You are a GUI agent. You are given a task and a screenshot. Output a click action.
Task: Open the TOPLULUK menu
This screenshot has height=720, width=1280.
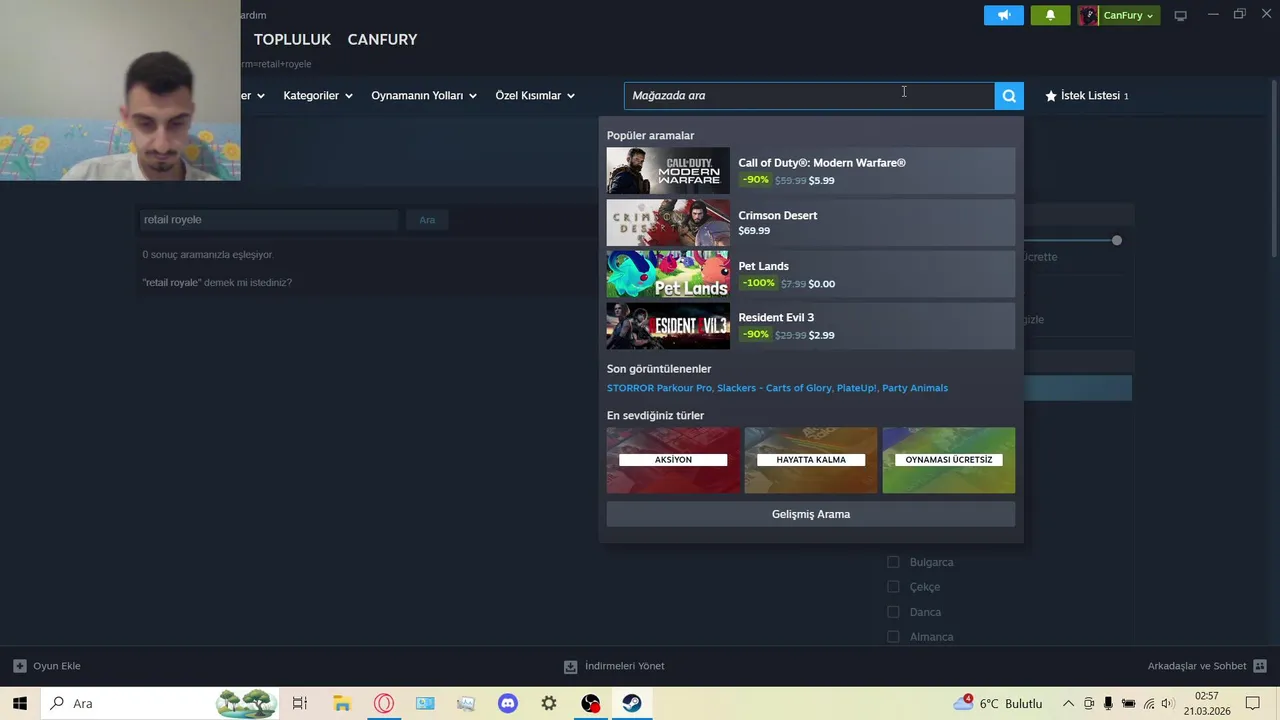(292, 39)
